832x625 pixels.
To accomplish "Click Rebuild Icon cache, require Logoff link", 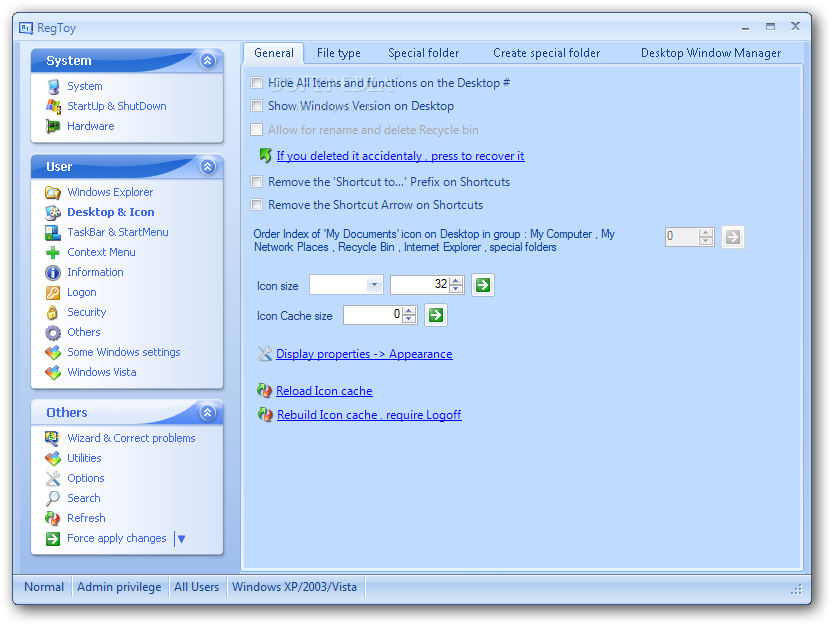I will [x=369, y=415].
